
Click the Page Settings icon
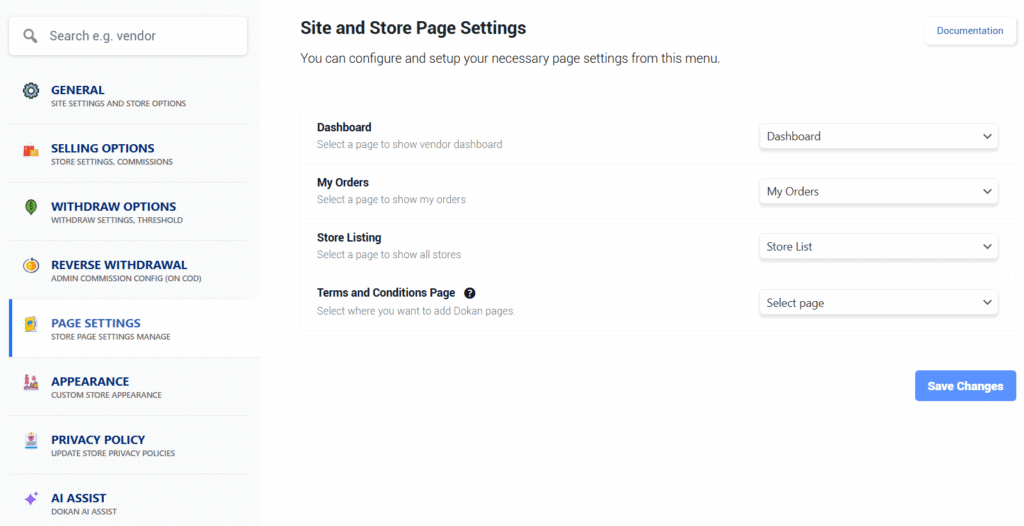31,325
